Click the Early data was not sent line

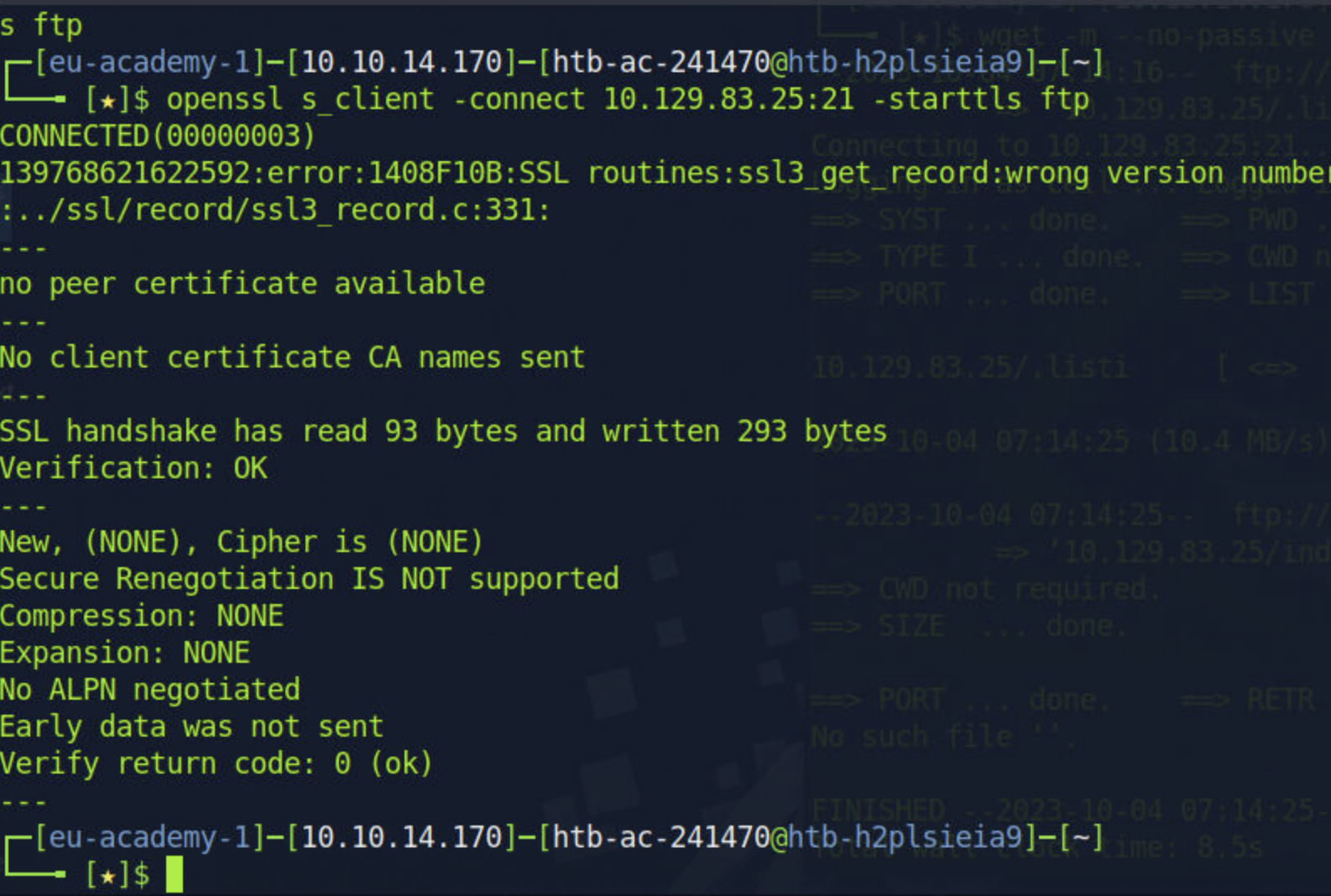(192, 727)
